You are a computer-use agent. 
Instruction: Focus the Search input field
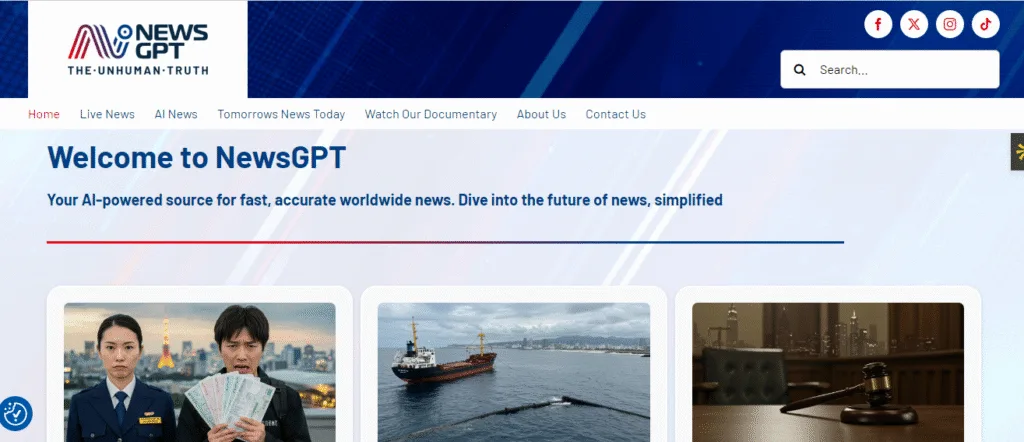pyautogui.click(x=889, y=69)
